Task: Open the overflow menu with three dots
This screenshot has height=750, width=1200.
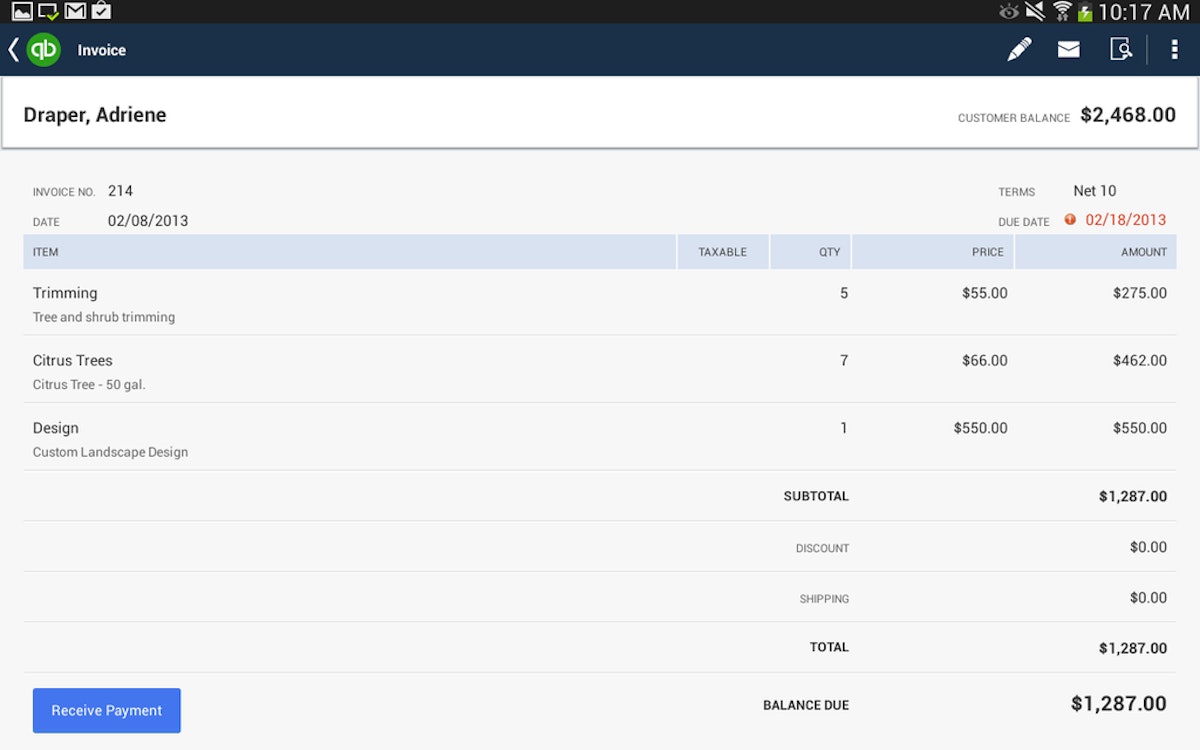Action: (x=1174, y=48)
